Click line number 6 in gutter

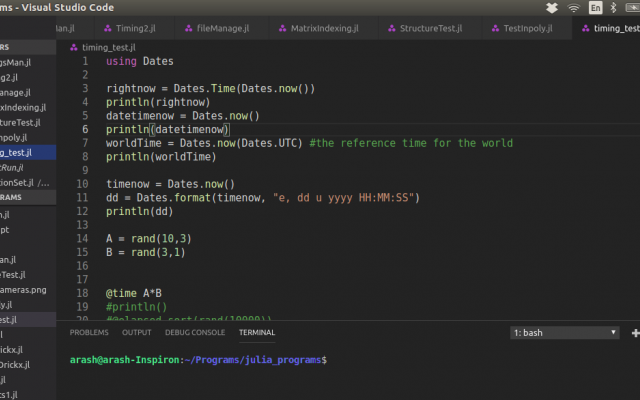[x=85, y=129]
